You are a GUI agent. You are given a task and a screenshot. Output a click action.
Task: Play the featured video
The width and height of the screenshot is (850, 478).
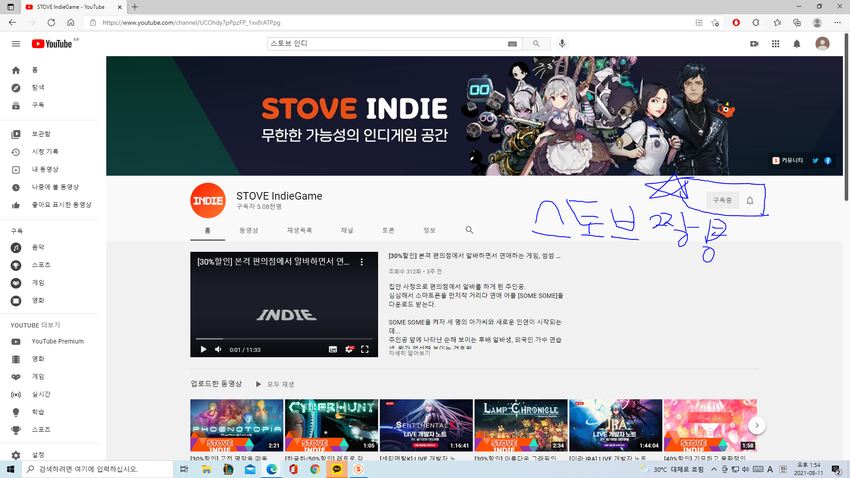(x=203, y=350)
